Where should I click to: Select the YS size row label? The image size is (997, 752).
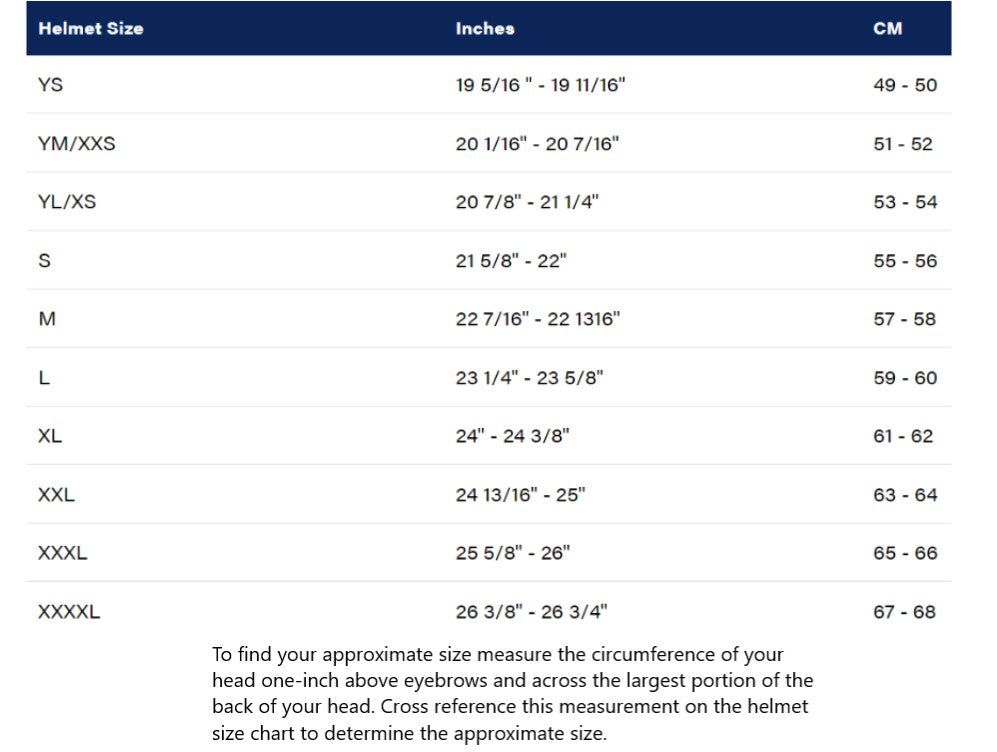50,85
